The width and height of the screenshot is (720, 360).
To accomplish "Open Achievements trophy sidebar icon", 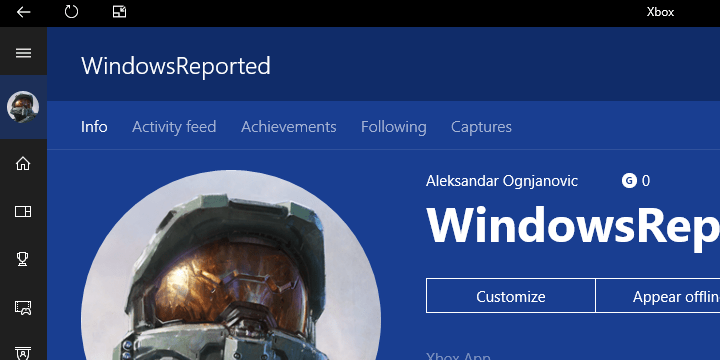I will 22,259.
